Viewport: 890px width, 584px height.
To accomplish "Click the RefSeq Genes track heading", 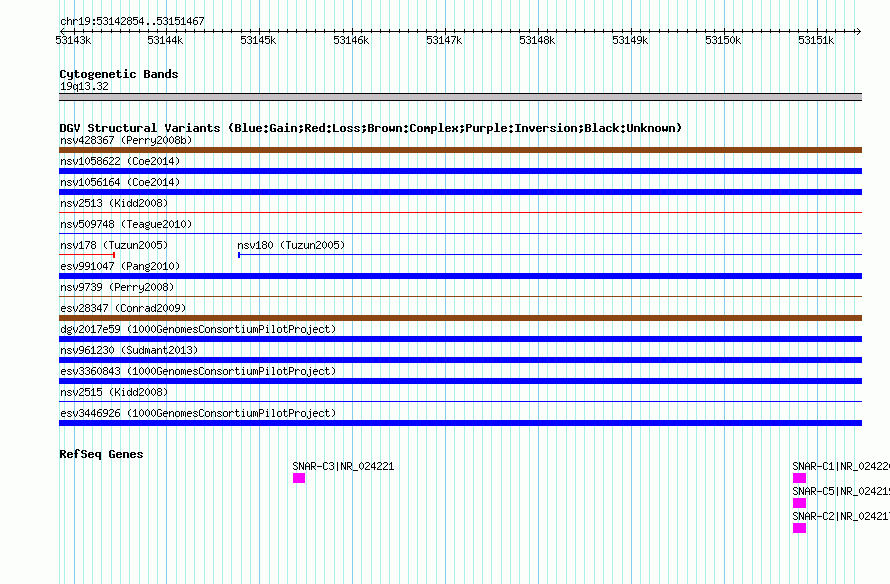I will pos(101,454).
